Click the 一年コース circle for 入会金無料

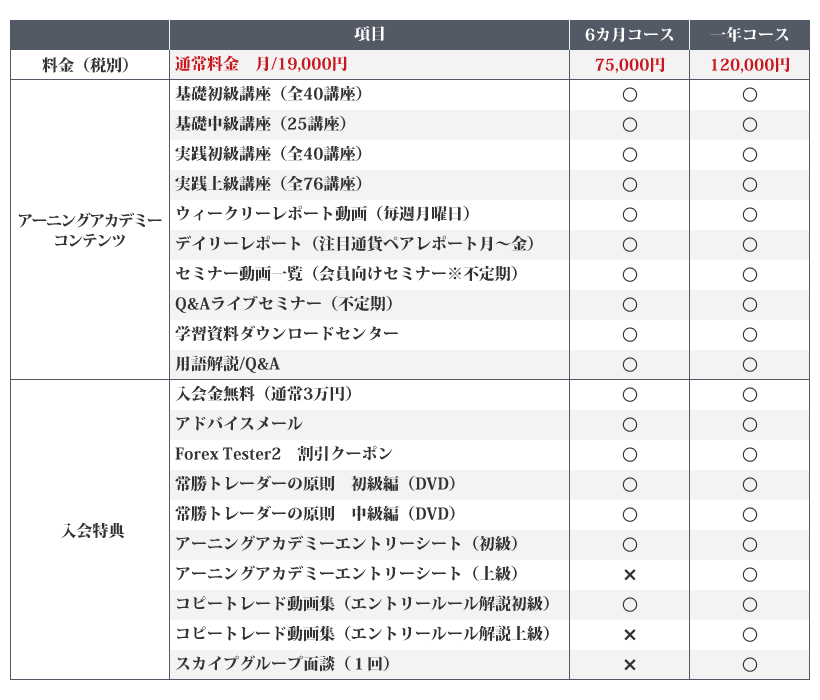(749, 395)
